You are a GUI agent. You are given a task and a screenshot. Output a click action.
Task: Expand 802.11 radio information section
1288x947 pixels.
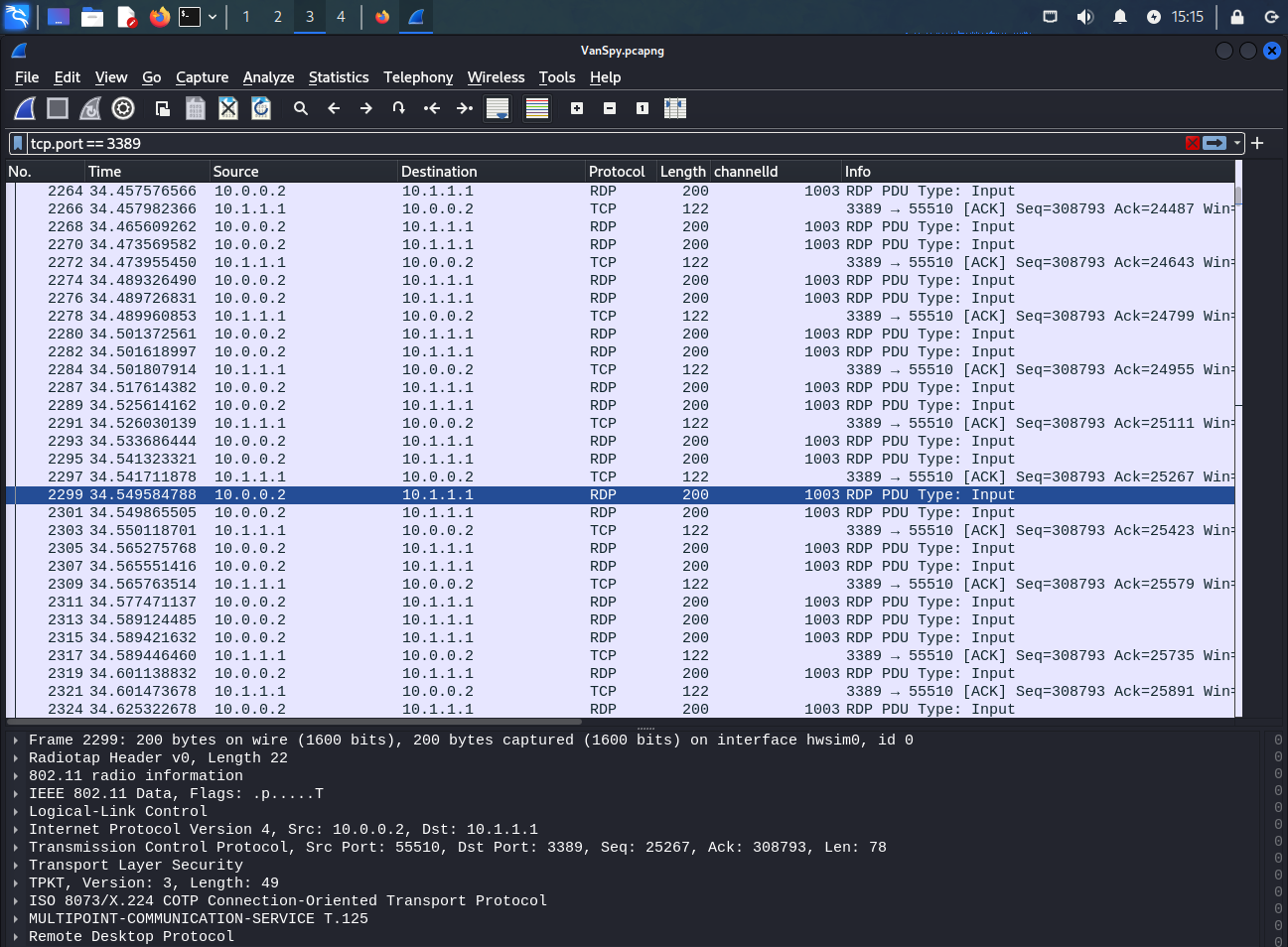coord(16,776)
